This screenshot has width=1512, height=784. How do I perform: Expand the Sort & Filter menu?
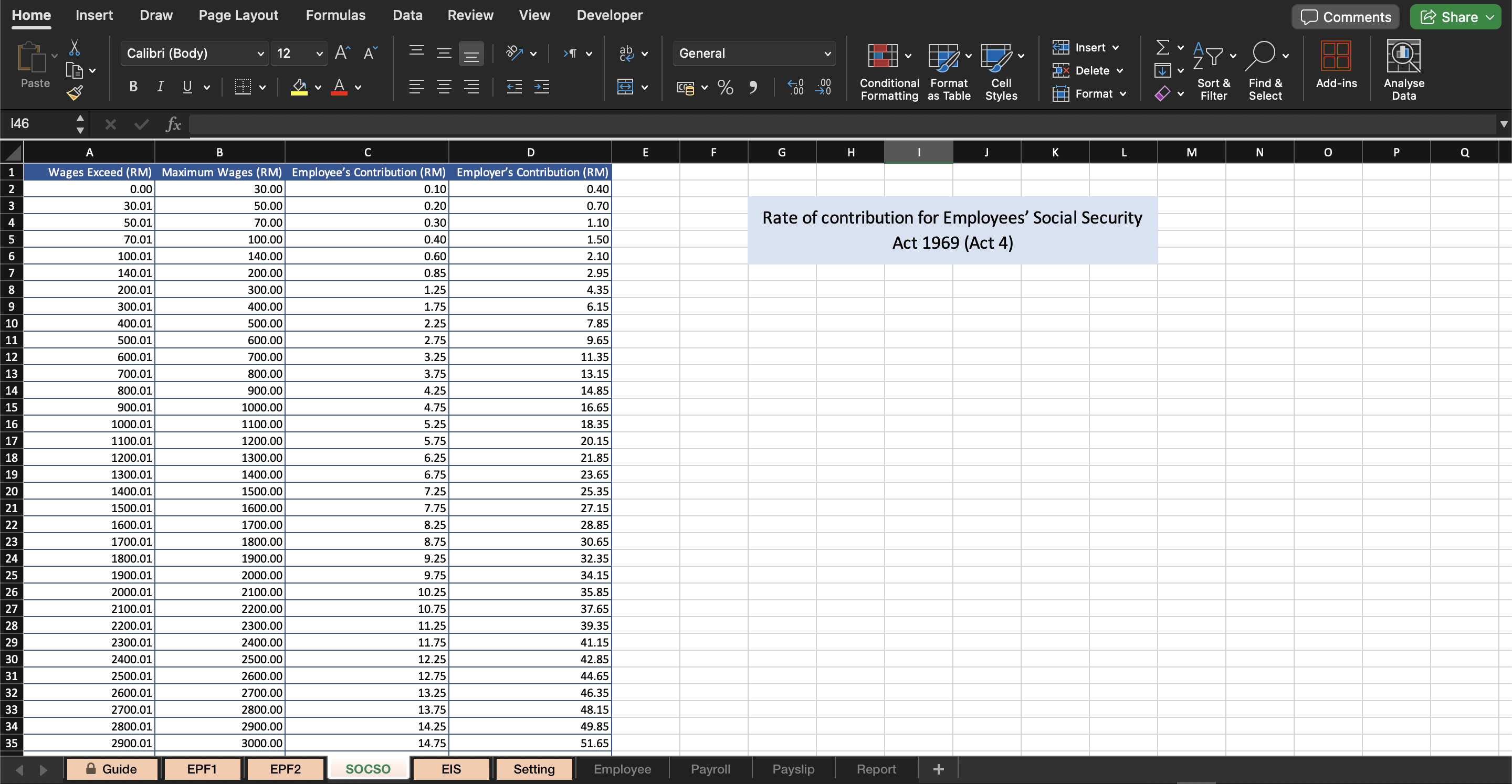[x=1233, y=56]
